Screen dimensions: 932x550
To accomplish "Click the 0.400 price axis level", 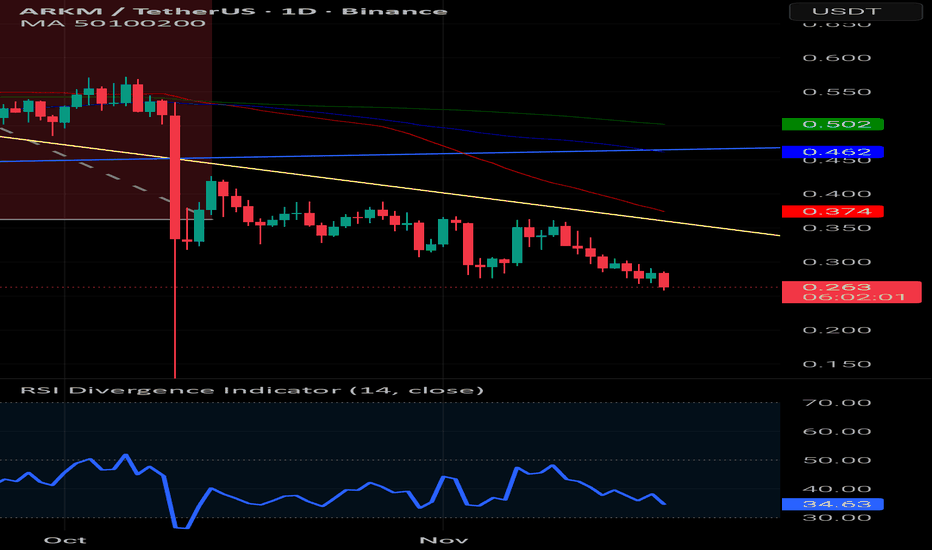I will (x=837, y=194).
